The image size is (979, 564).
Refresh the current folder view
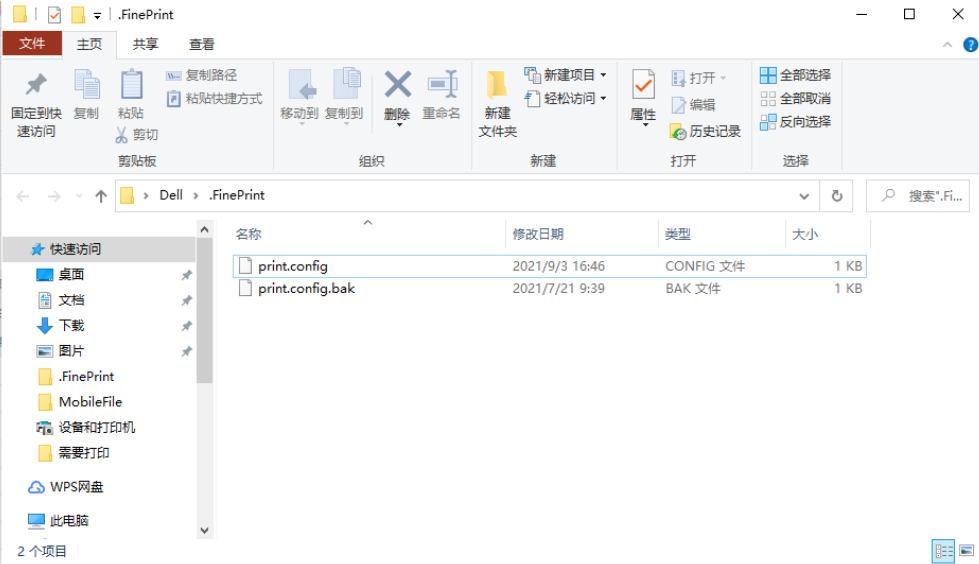[x=836, y=197]
